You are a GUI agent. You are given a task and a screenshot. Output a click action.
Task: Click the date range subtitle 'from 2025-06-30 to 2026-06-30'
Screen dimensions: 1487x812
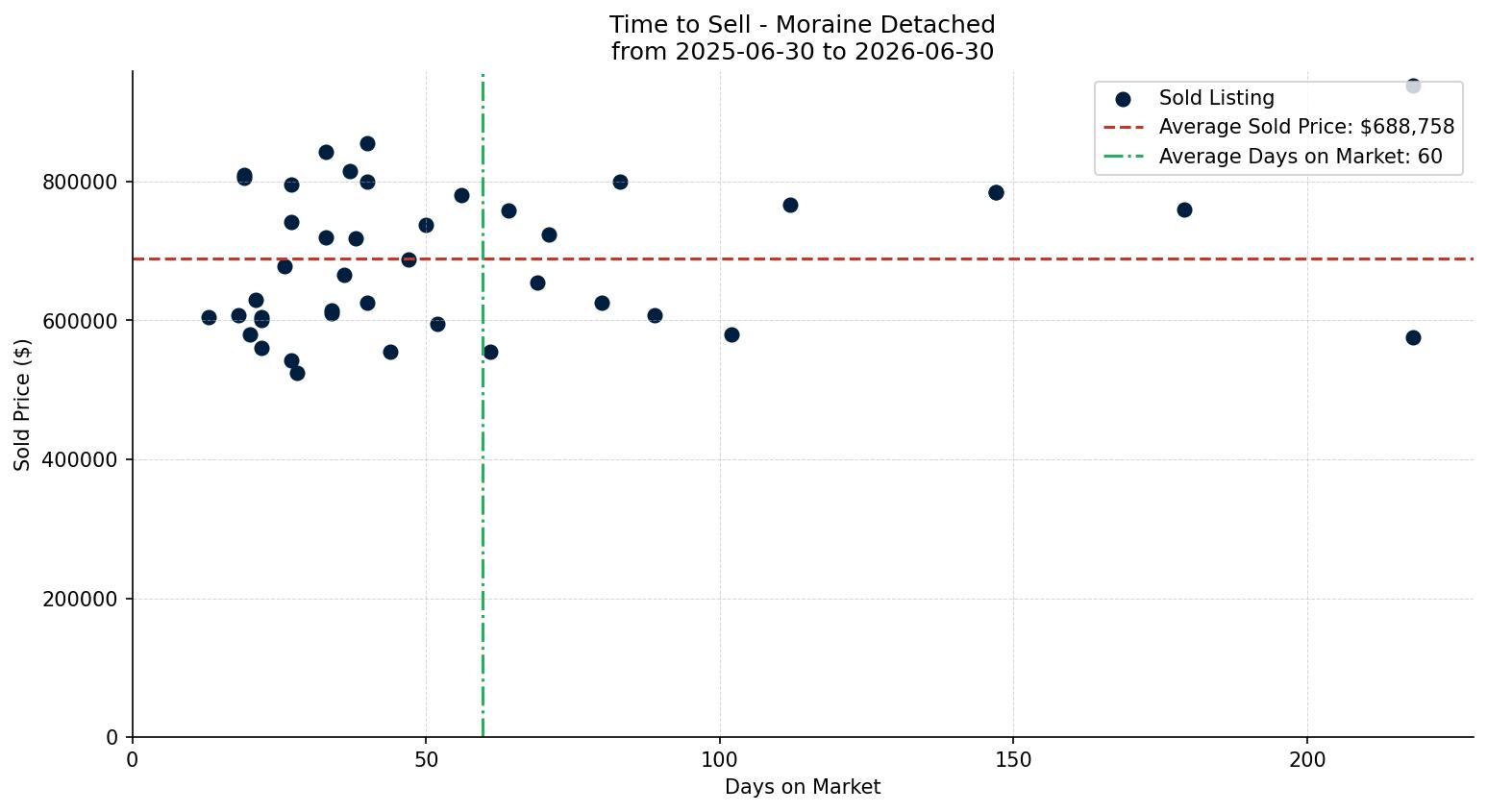[802, 52]
